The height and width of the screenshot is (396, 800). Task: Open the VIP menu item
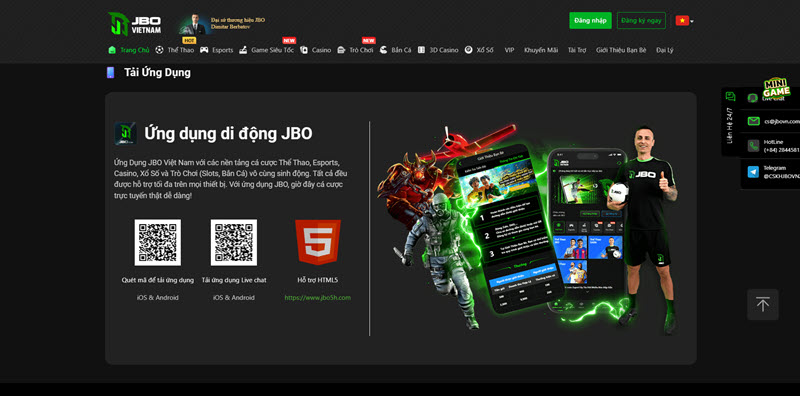click(509, 50)
